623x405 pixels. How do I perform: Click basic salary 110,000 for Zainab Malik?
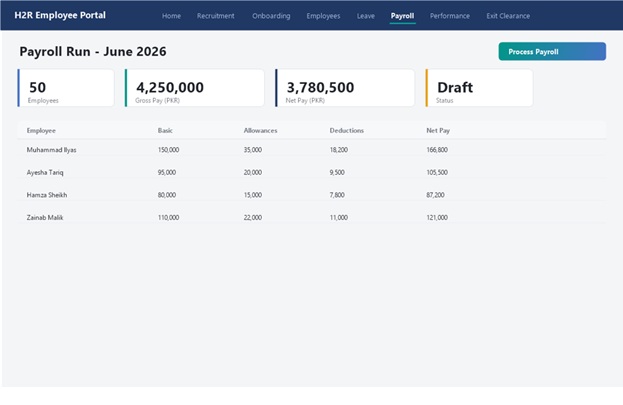coord(168,218)
